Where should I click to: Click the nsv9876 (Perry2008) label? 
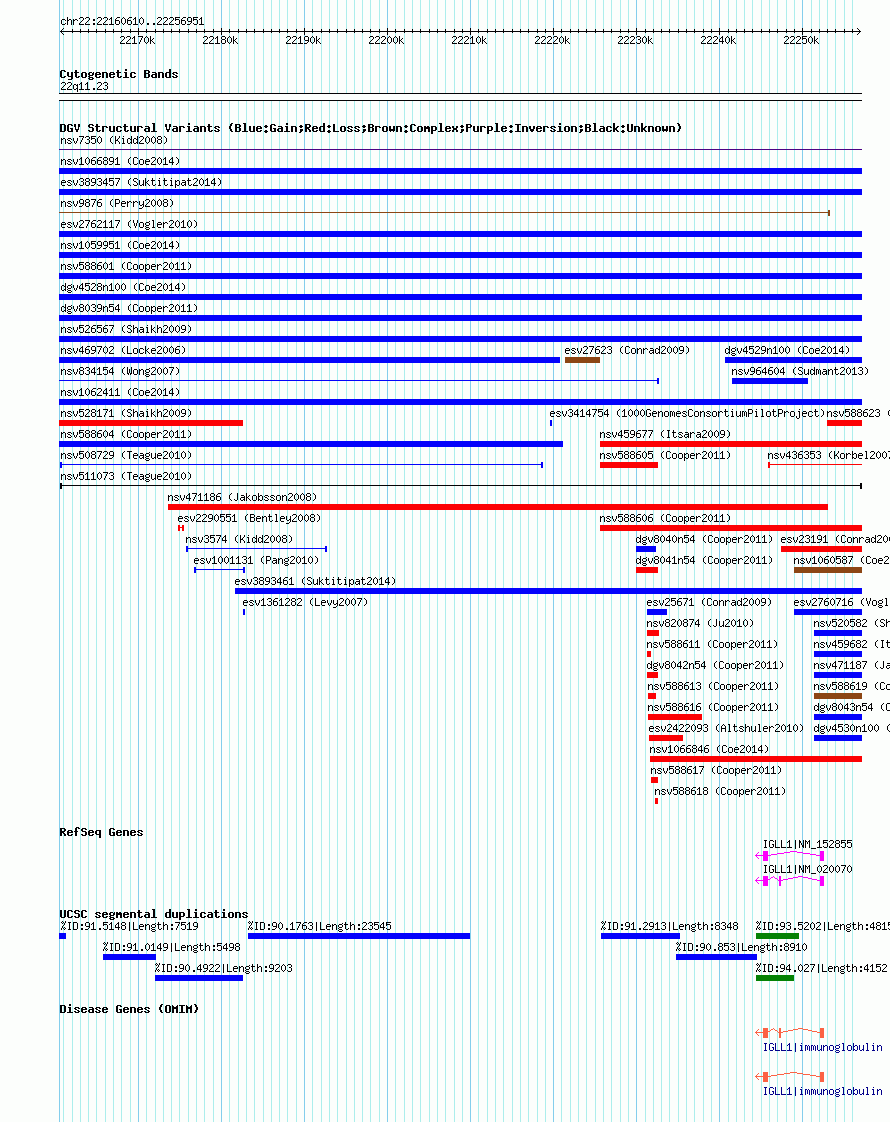pyautogui.click(x=117, y=203)
